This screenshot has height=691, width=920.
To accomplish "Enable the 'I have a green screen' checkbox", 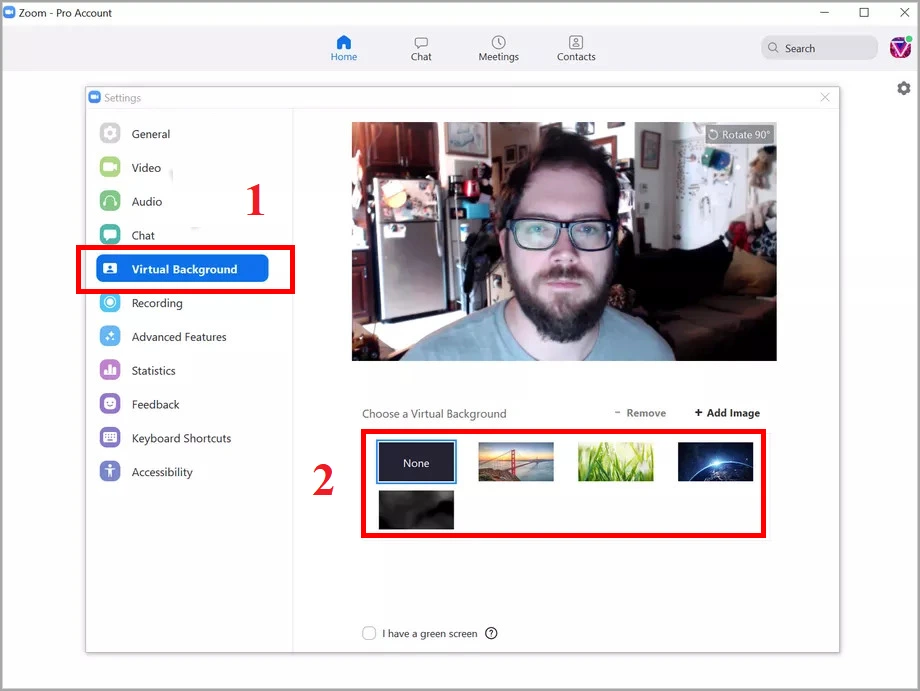I will click(x=369, y=633).
